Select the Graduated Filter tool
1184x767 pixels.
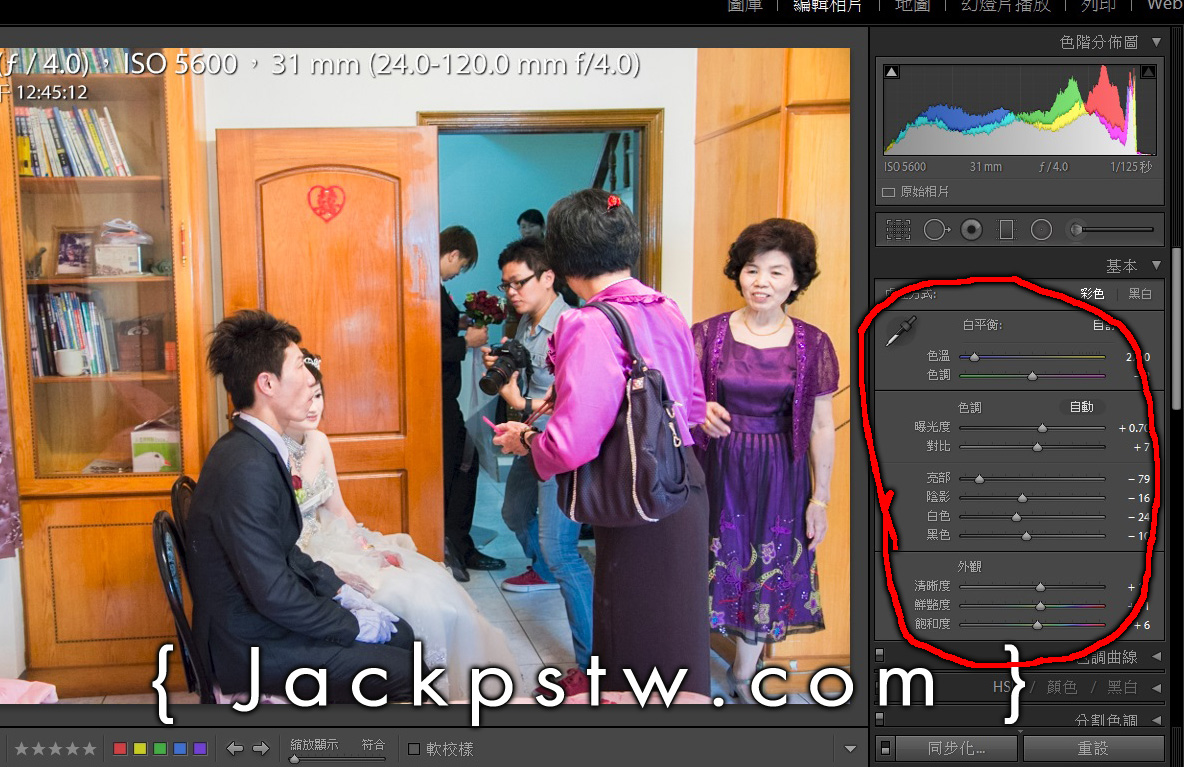[1006, 230]
